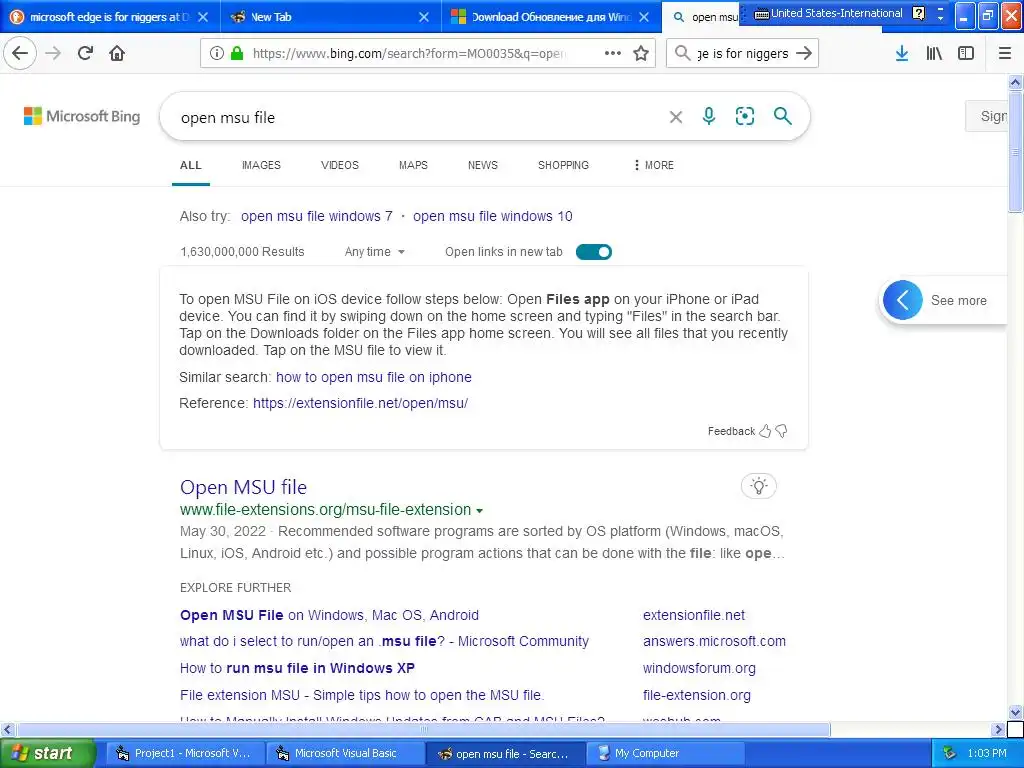Screen dimensions: 1024x768
Task: Visit the answers.microsoft.com link
Action: coord(714,641)
